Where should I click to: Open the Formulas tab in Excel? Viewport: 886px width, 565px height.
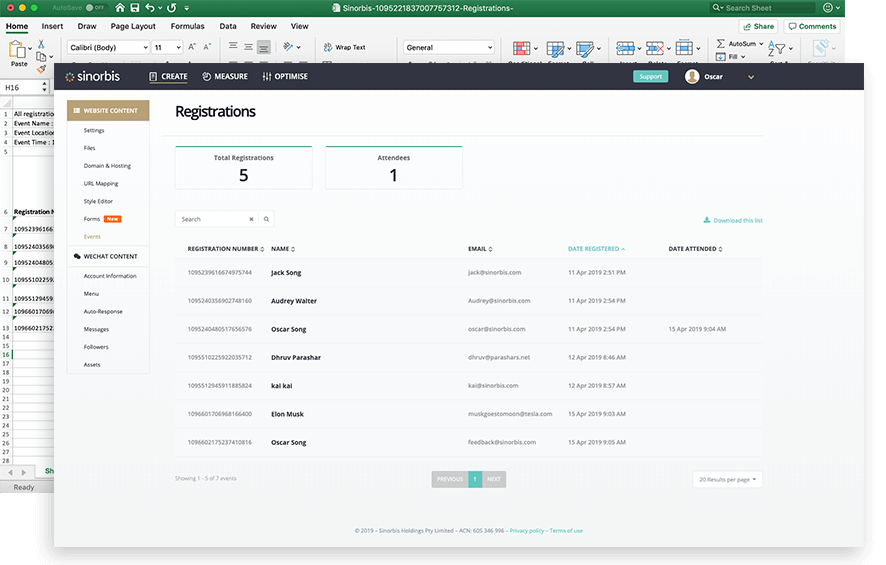[188, 26]
